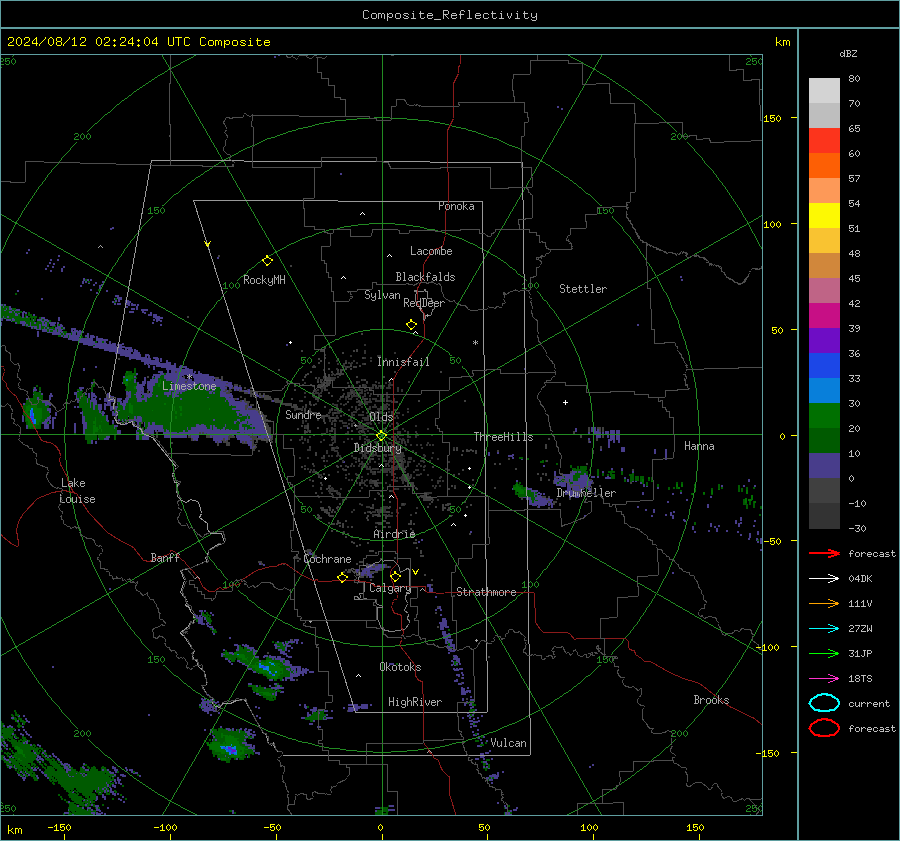Click the dark orange swatch below the 60 label
The image size is (900, 841).
pyautogui.click(x=824, y=165)
